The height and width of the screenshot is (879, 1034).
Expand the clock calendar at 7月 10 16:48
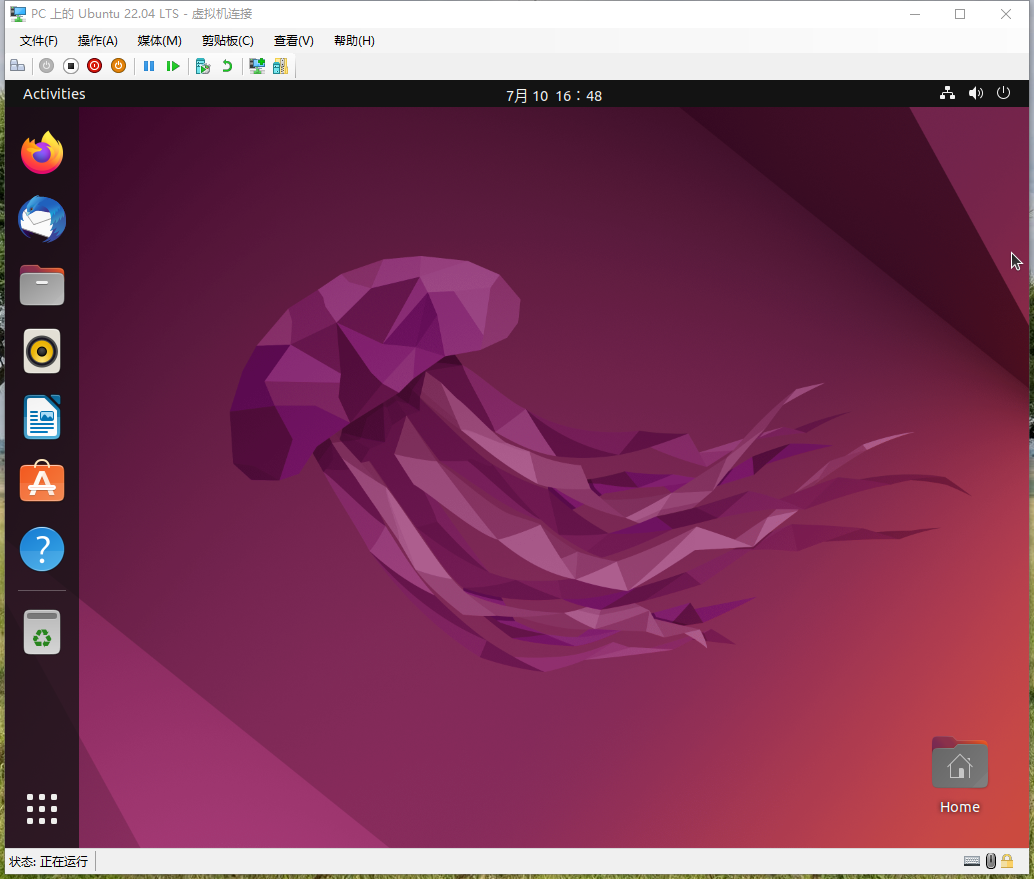tap(554, 96)
